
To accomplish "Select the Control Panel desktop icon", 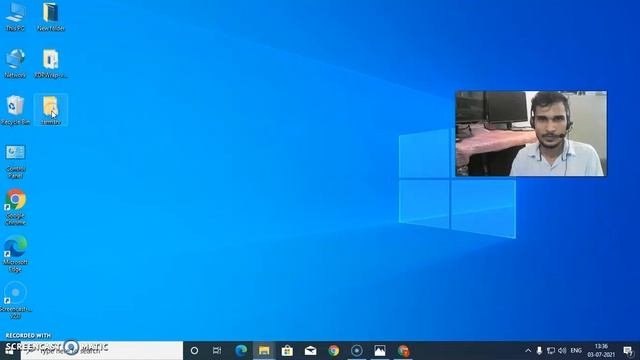I will 15,162.
